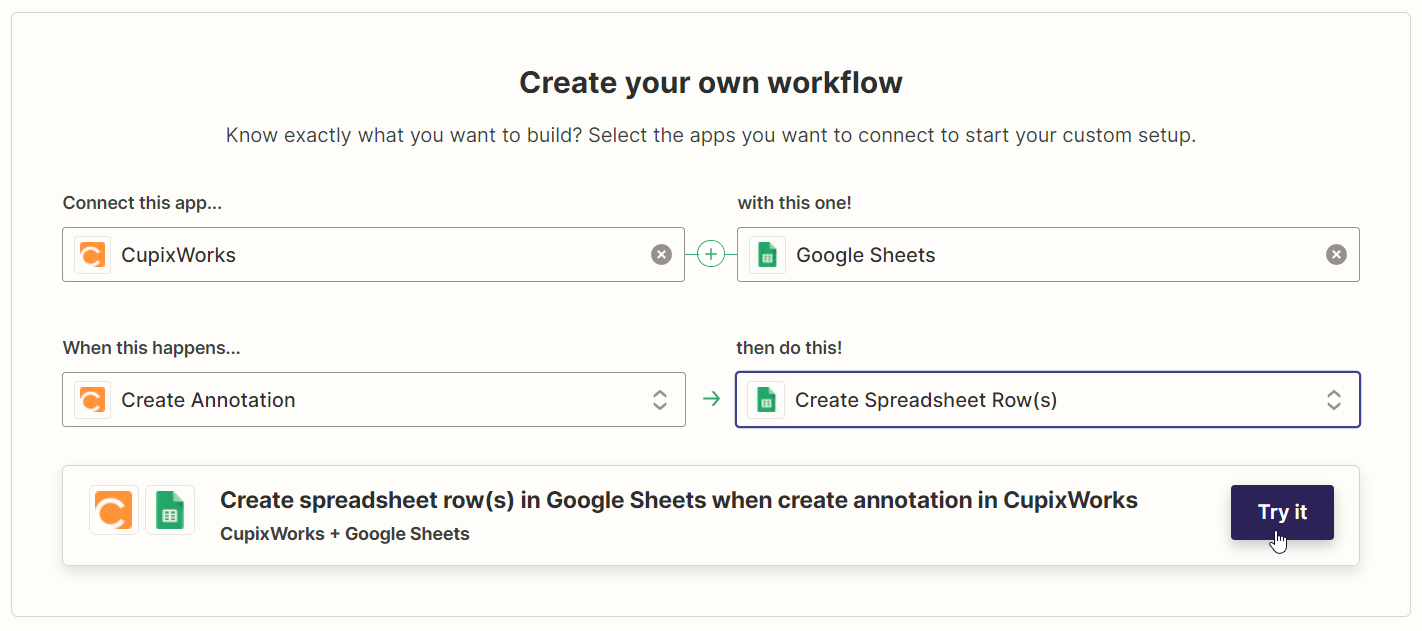Expand action list via Create Spreadsheet Row(s) chevrons
This screenshot has width=1422, height=631.
(1334, 400)
